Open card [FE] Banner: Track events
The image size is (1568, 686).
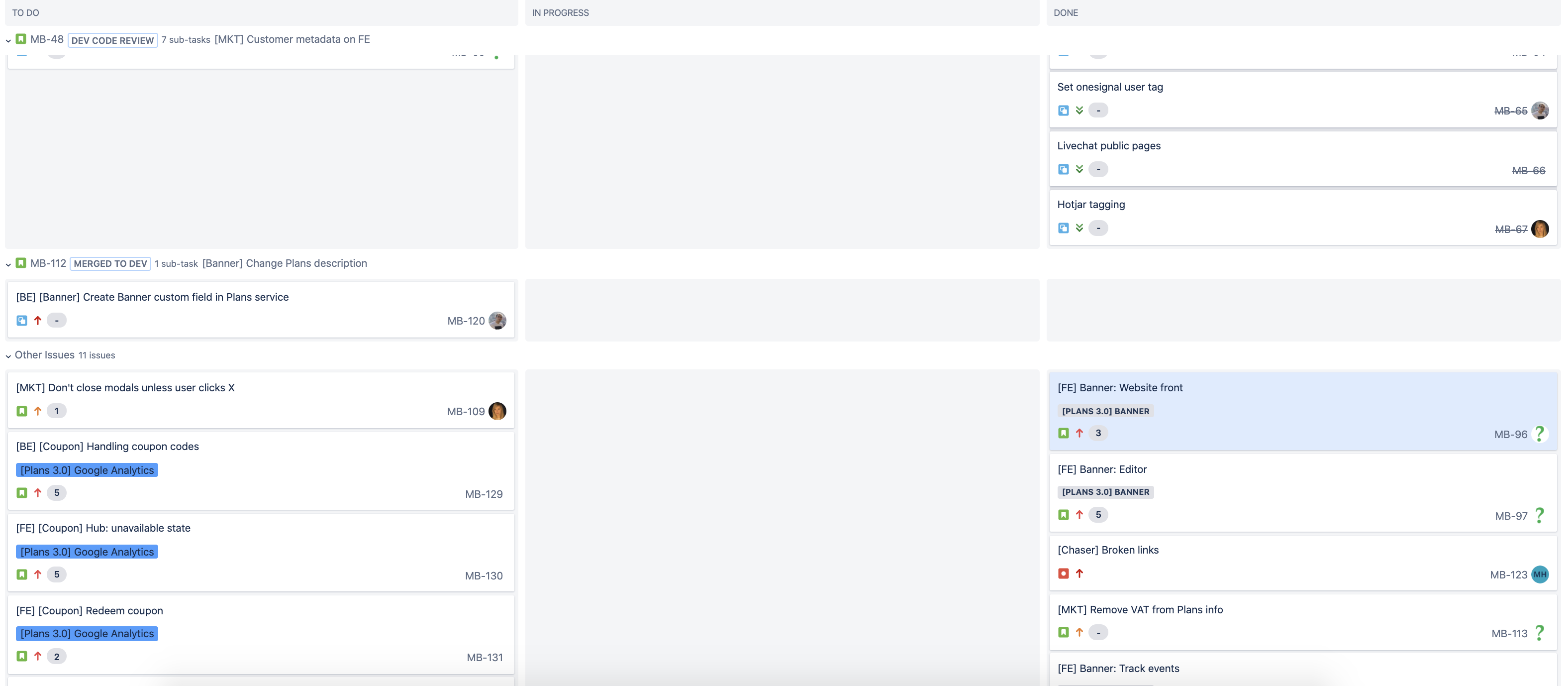[x=1303, y=669]
